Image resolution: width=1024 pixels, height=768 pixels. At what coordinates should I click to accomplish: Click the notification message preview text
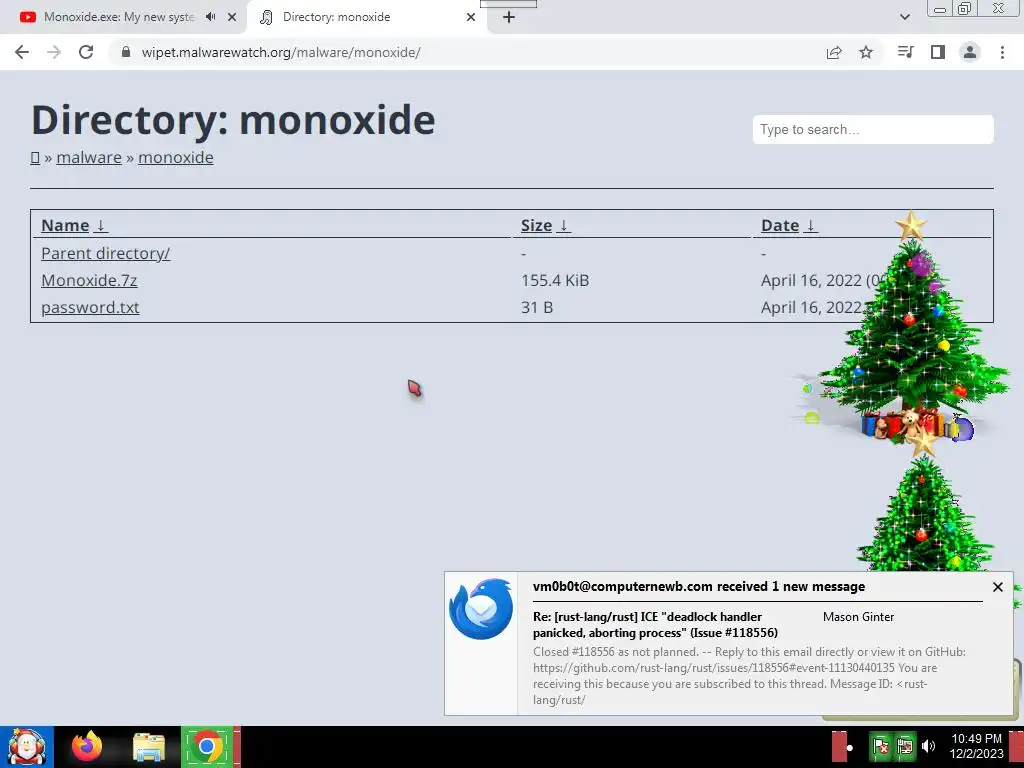click(x=749, y=675)
